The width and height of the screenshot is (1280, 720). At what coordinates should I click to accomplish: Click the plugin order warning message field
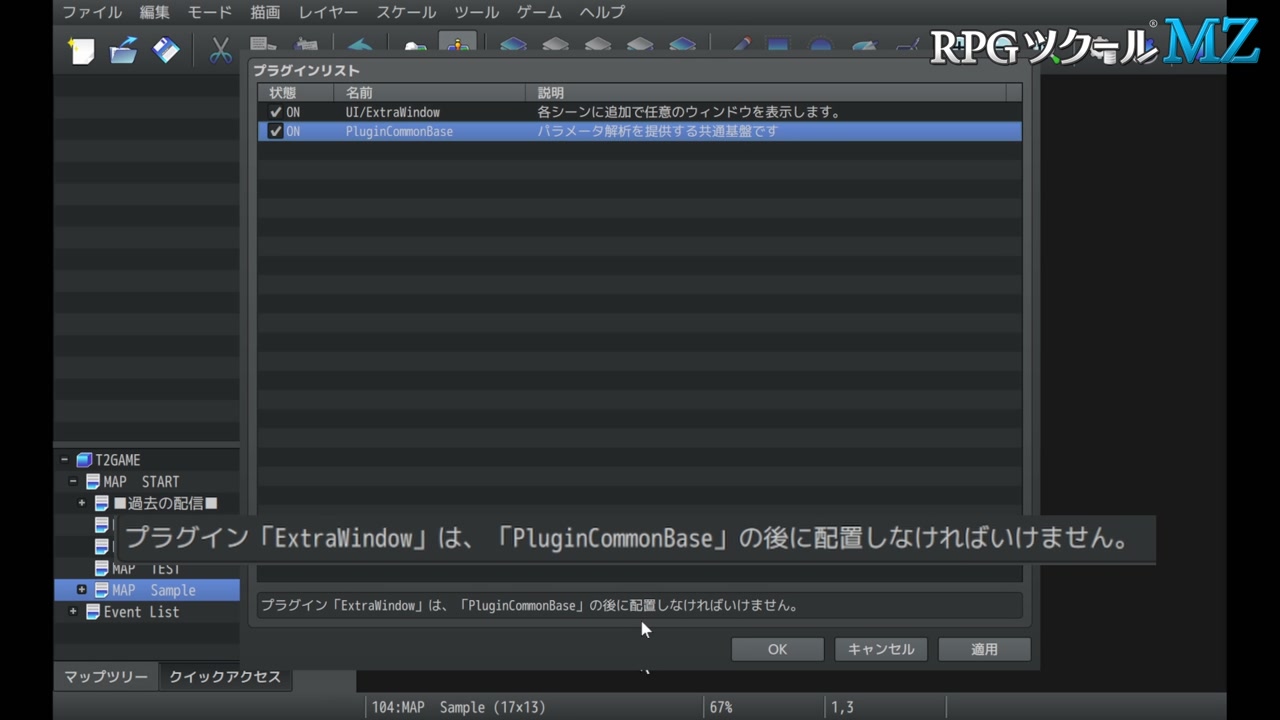coord(640,605)
